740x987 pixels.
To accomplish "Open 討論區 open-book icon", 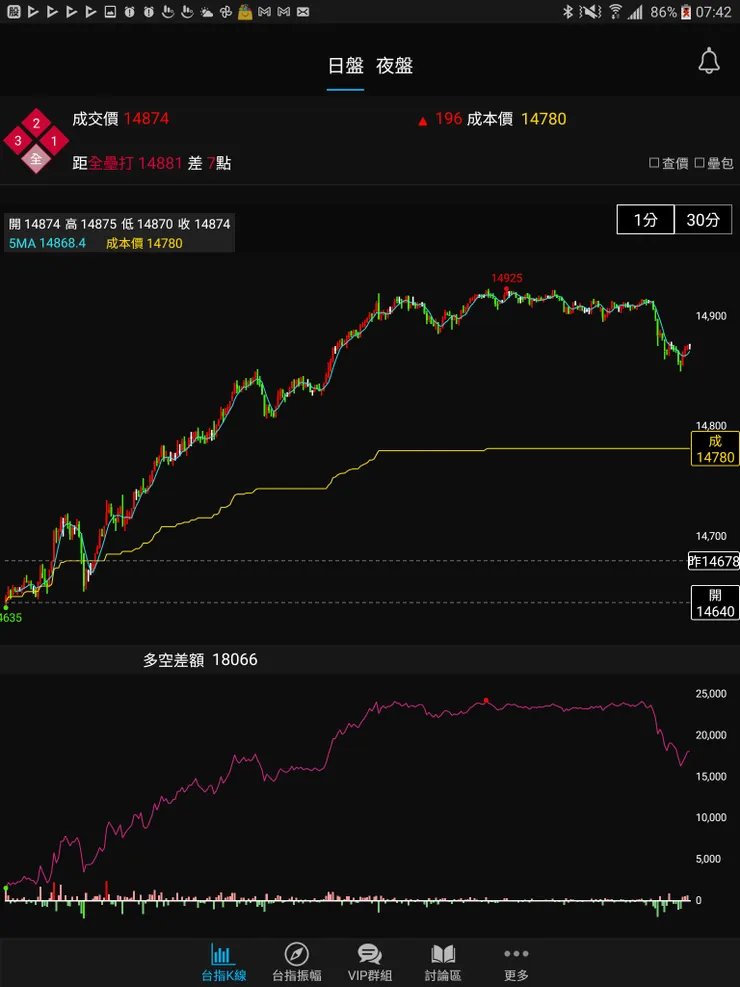I will [x=443, y=963].
